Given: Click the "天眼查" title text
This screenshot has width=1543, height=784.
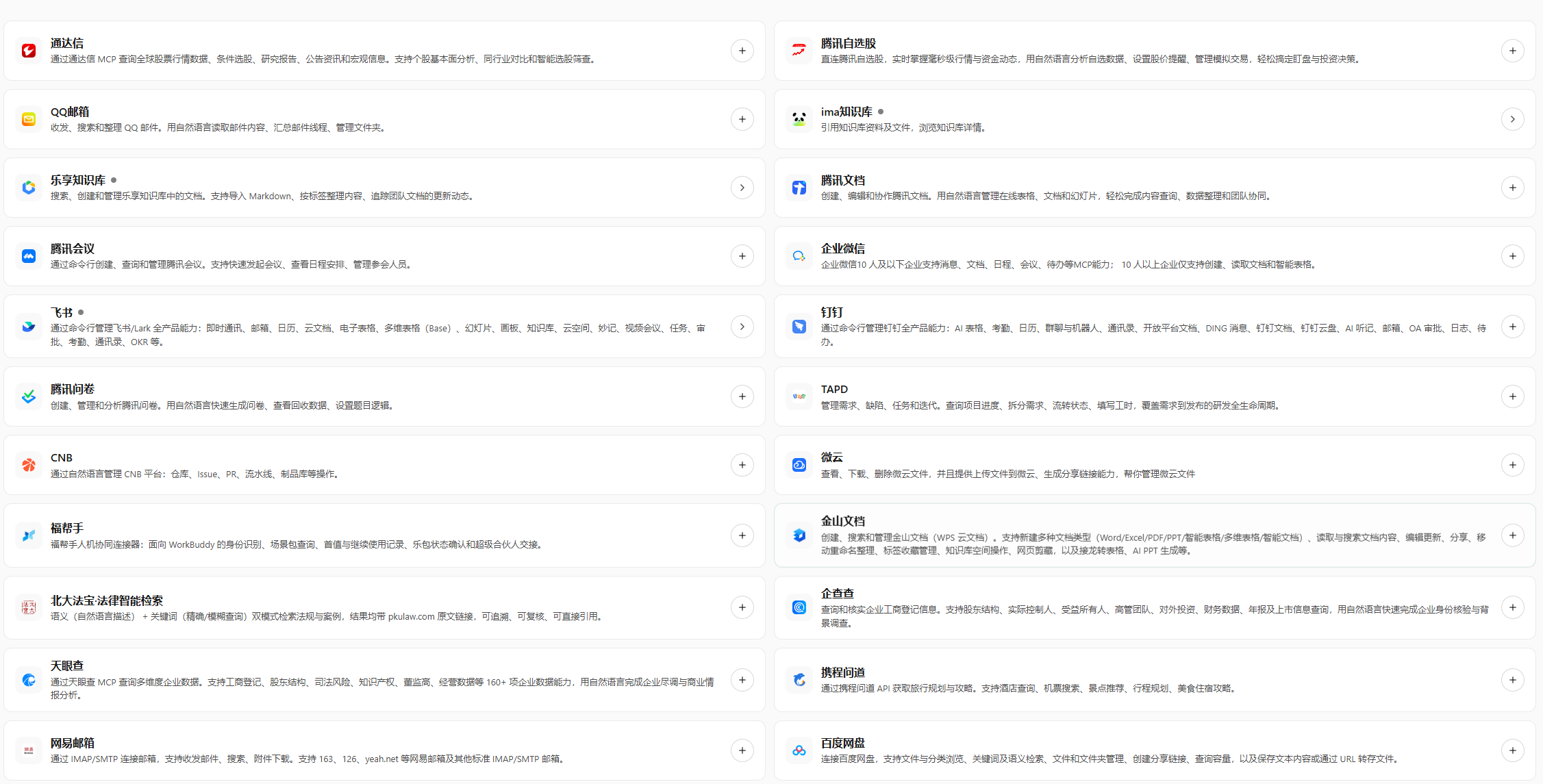Looking at the screenshot, I should pyautogui.click(x=67, y=666).
